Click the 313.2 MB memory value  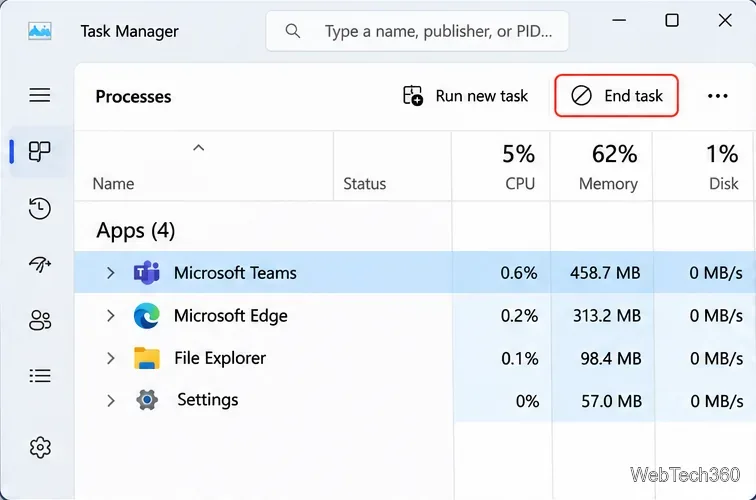point(607,316)
